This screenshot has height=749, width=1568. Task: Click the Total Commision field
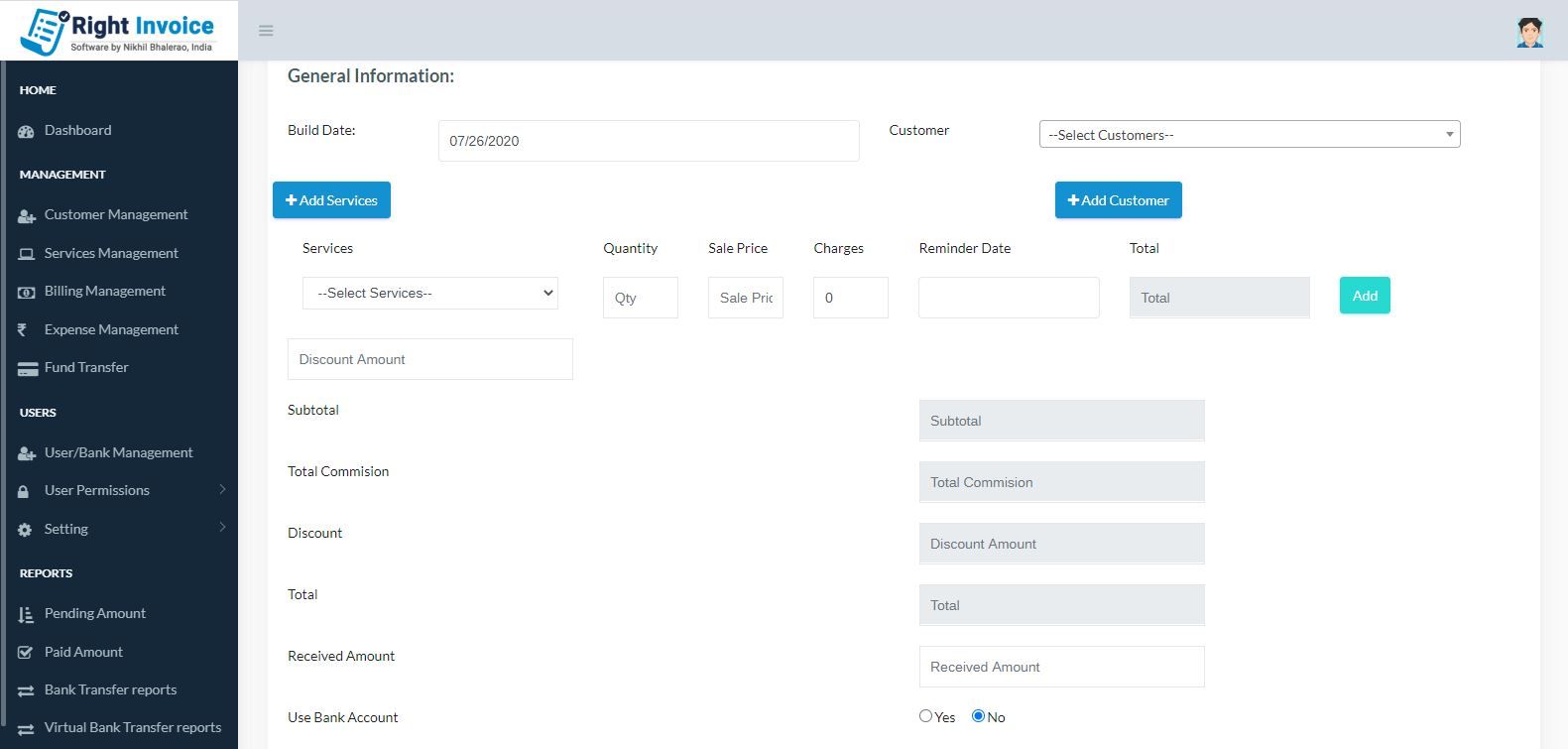(1062, 482)
